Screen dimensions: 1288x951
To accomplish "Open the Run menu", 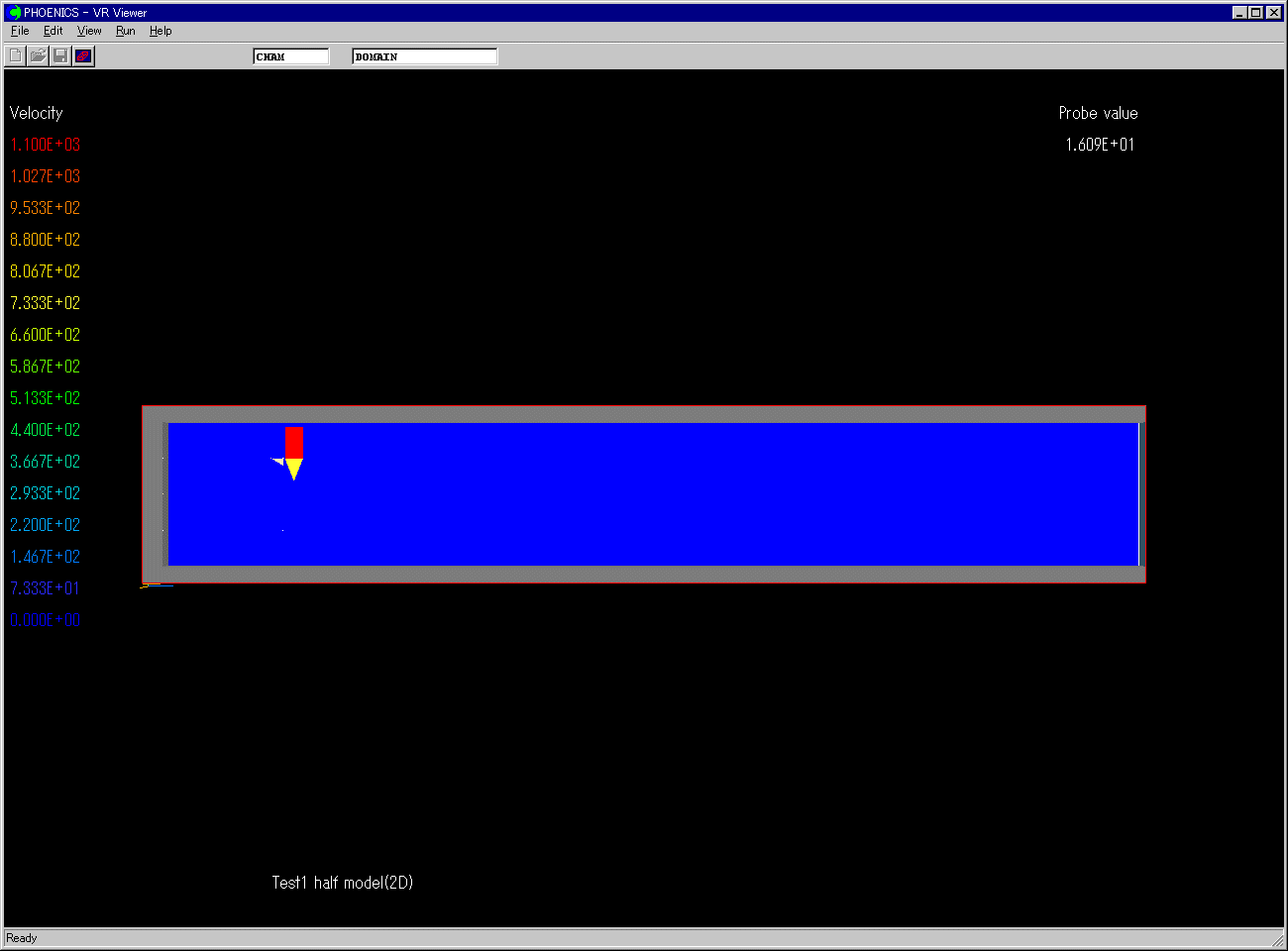I will (125, 31).
